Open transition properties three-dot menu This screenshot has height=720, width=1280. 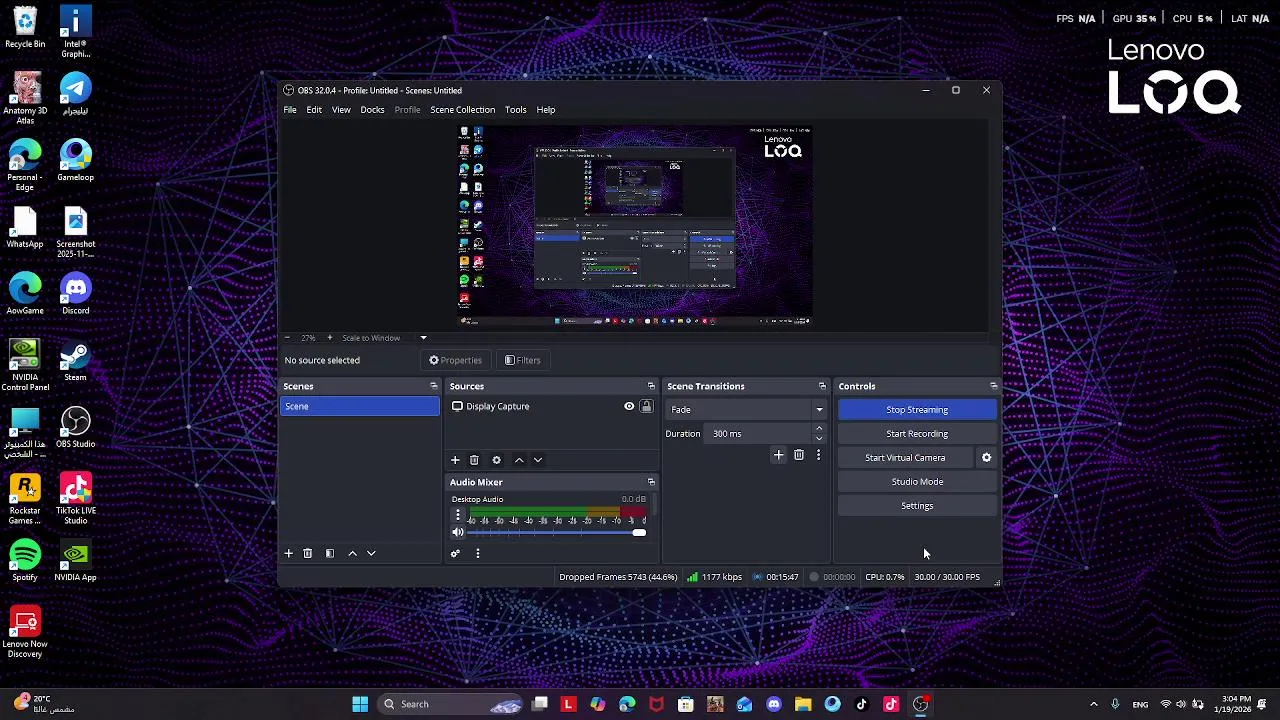818,456
